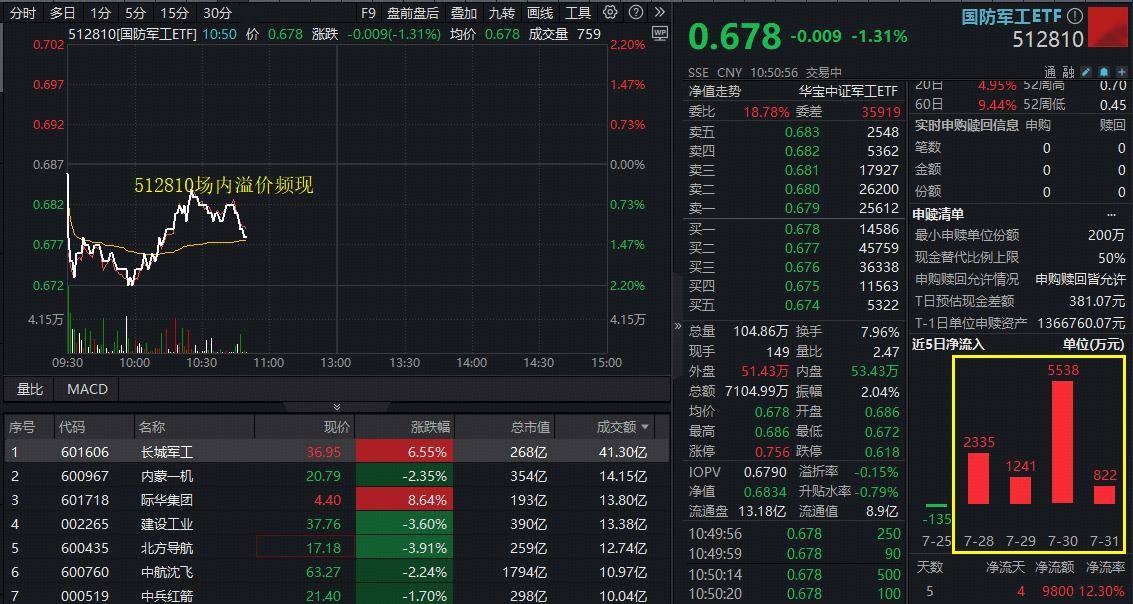
Task: Click the 7-31 net inflow bar 822
Action: [x=1105, y=494]
